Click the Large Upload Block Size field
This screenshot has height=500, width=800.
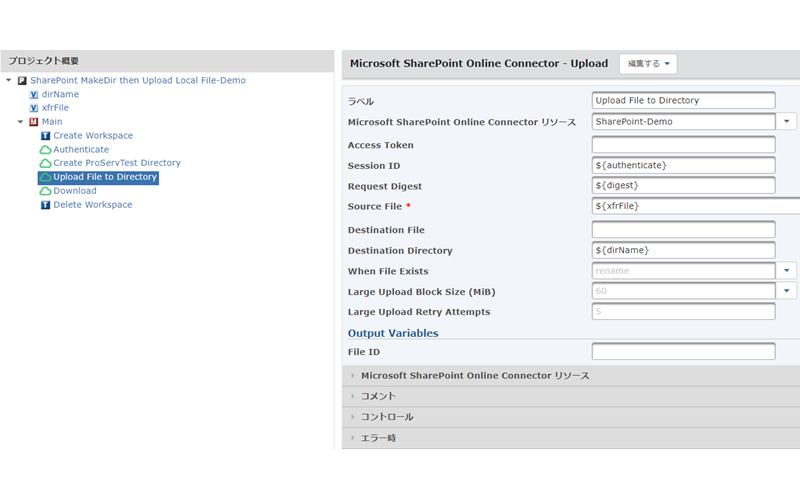(683, 291)
